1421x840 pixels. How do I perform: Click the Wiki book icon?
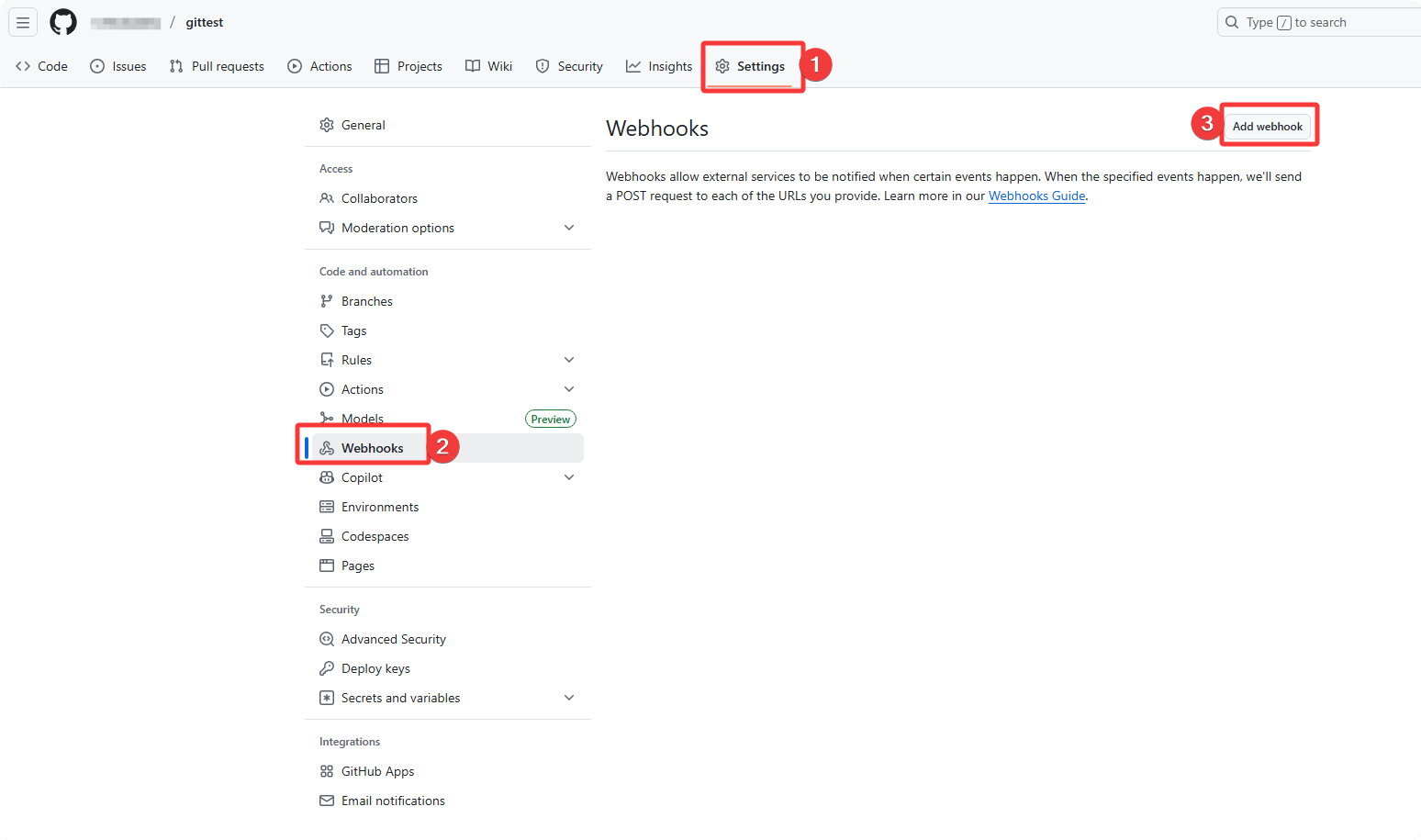pos(471,65)
